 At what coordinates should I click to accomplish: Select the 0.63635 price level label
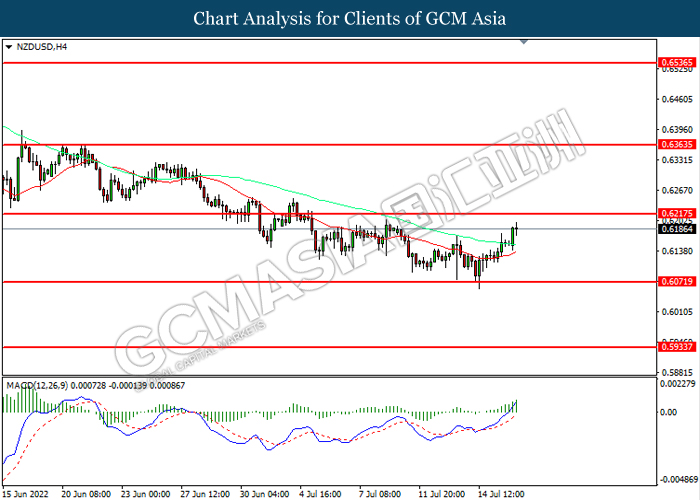[677, 145]
